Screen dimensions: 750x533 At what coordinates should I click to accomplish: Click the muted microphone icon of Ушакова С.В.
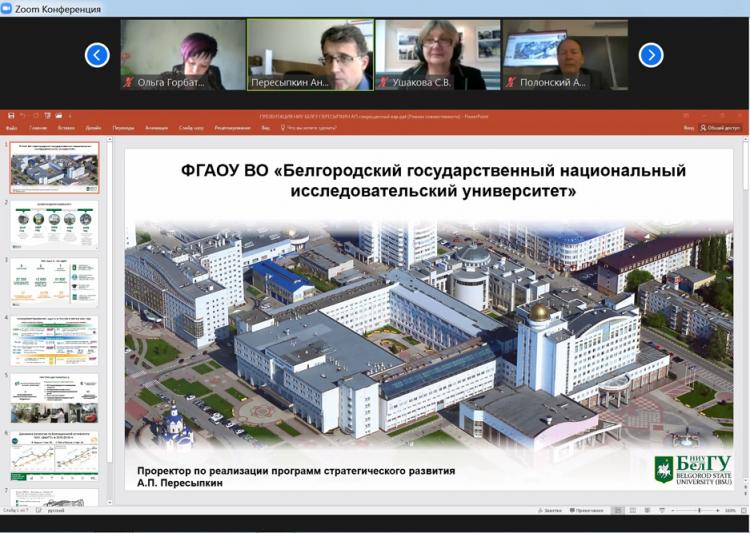pos(383,83)
